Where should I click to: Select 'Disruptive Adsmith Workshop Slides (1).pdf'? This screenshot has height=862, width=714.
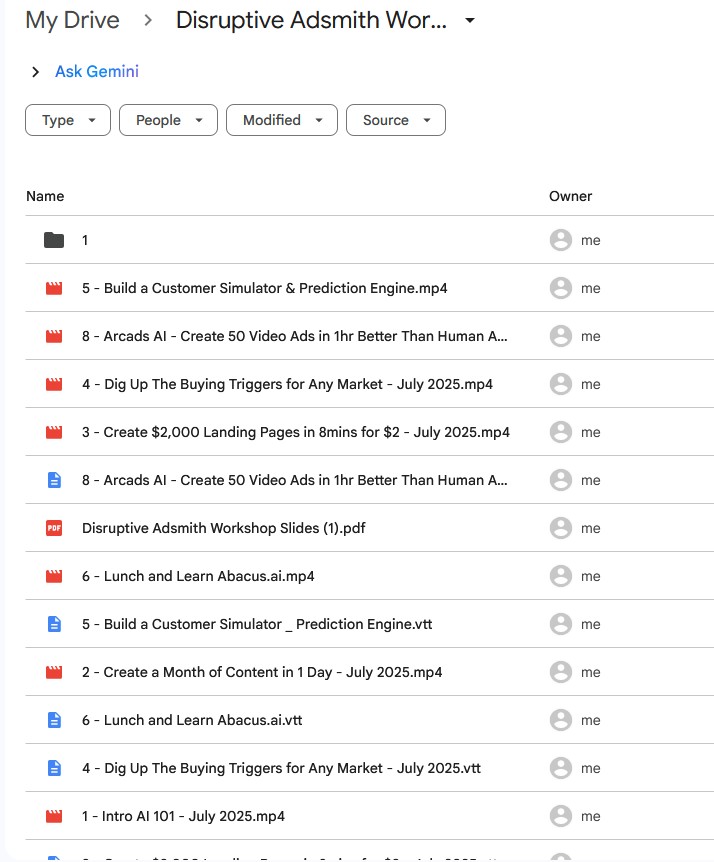coord(224,528)
